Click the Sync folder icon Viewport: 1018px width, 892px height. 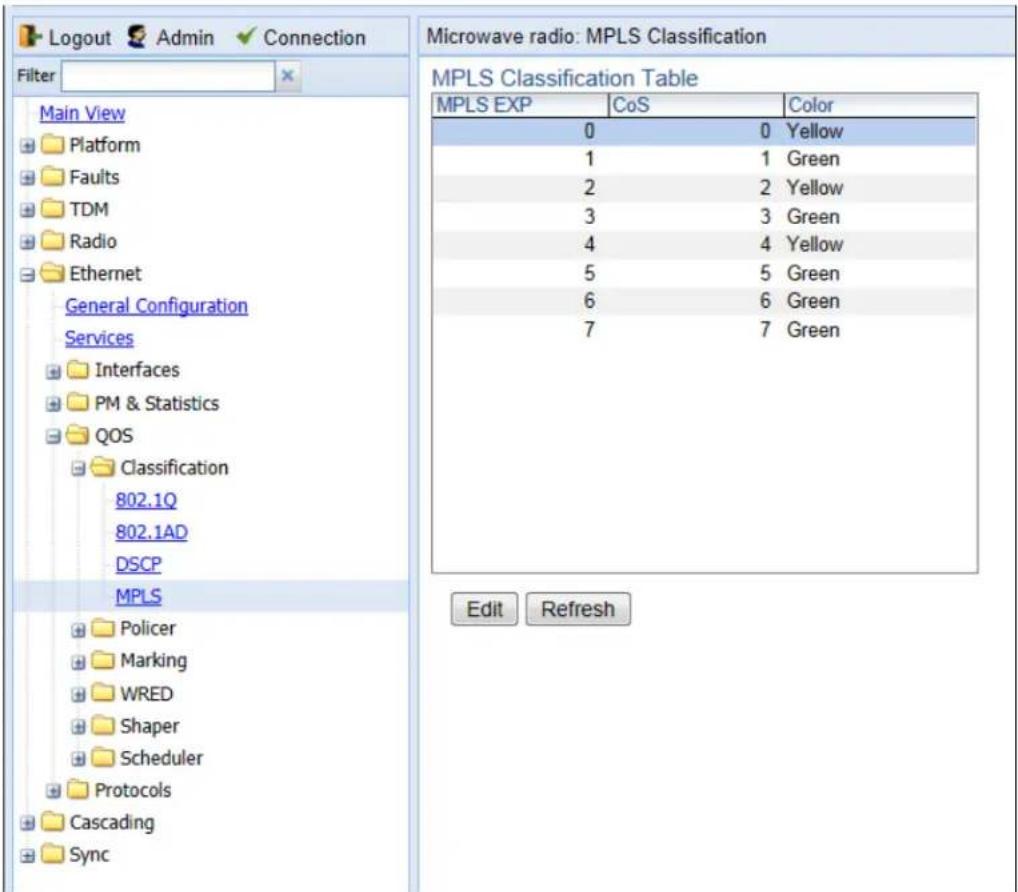[53, 854]
